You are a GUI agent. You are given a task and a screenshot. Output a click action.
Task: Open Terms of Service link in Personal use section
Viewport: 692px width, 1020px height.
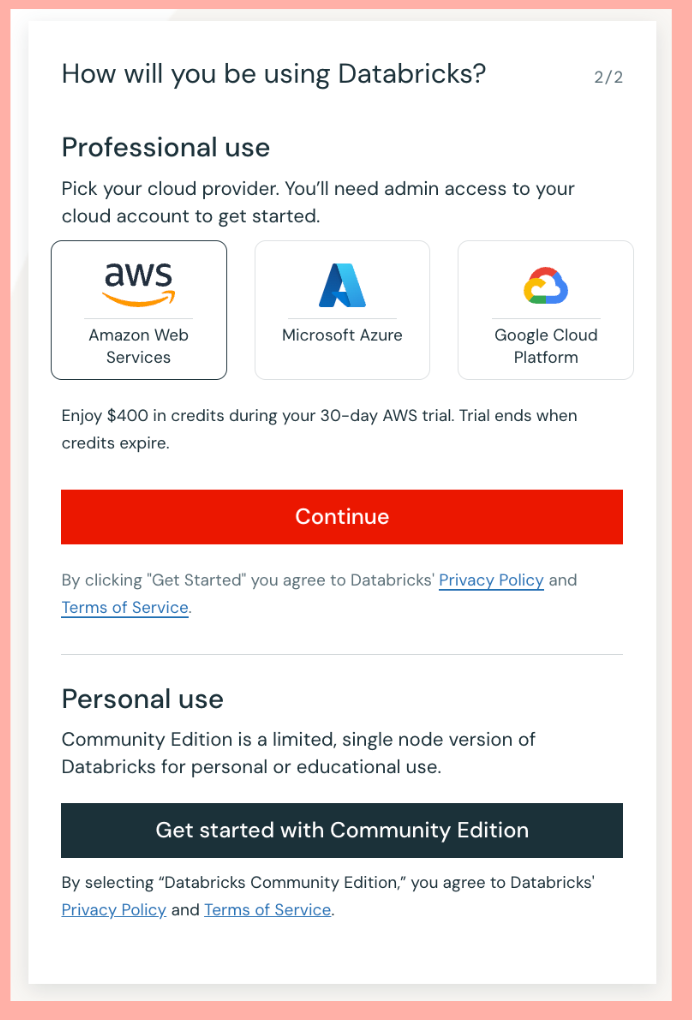point(267,909)
